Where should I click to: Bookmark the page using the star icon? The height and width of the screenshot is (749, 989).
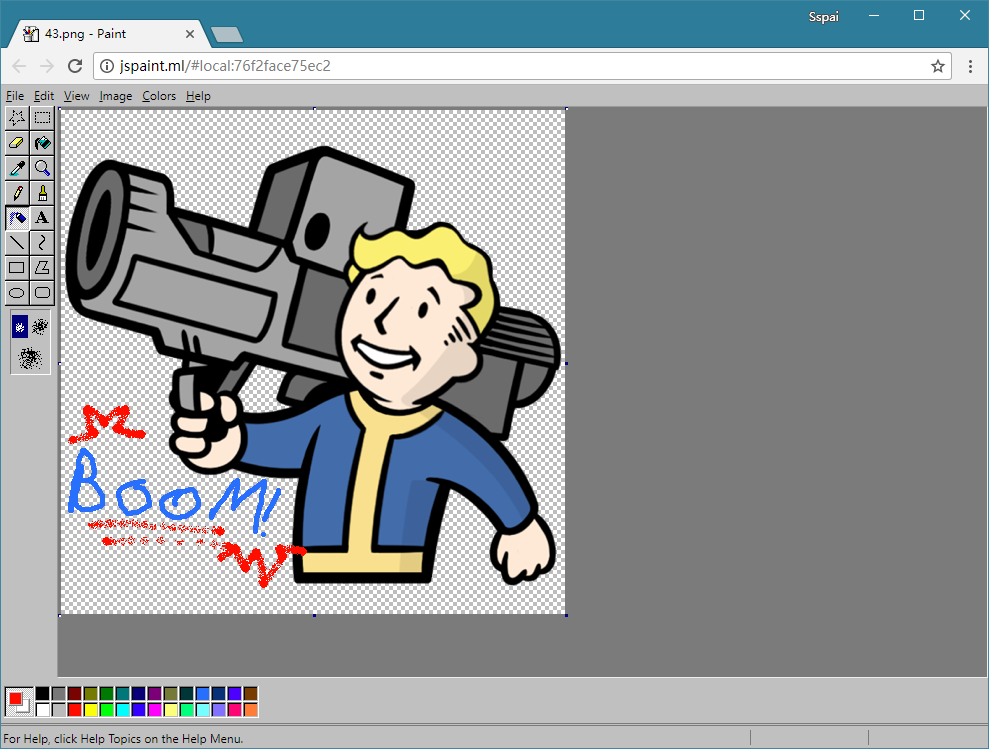coord(938,66)
